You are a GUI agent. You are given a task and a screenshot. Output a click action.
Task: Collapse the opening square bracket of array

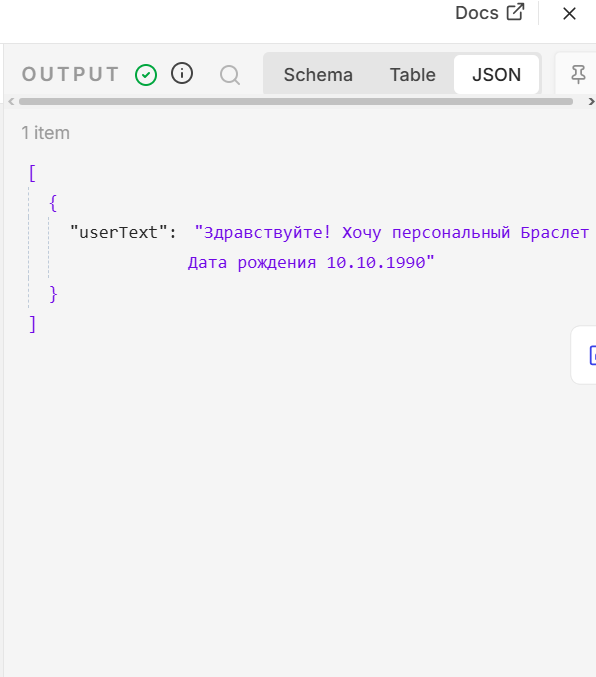32,173
